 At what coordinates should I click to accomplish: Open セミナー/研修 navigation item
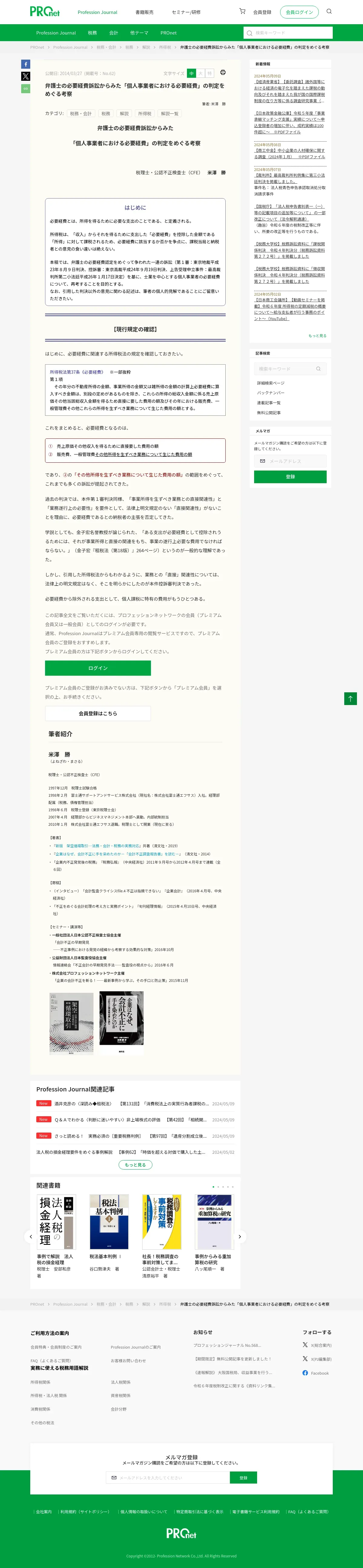186,12
